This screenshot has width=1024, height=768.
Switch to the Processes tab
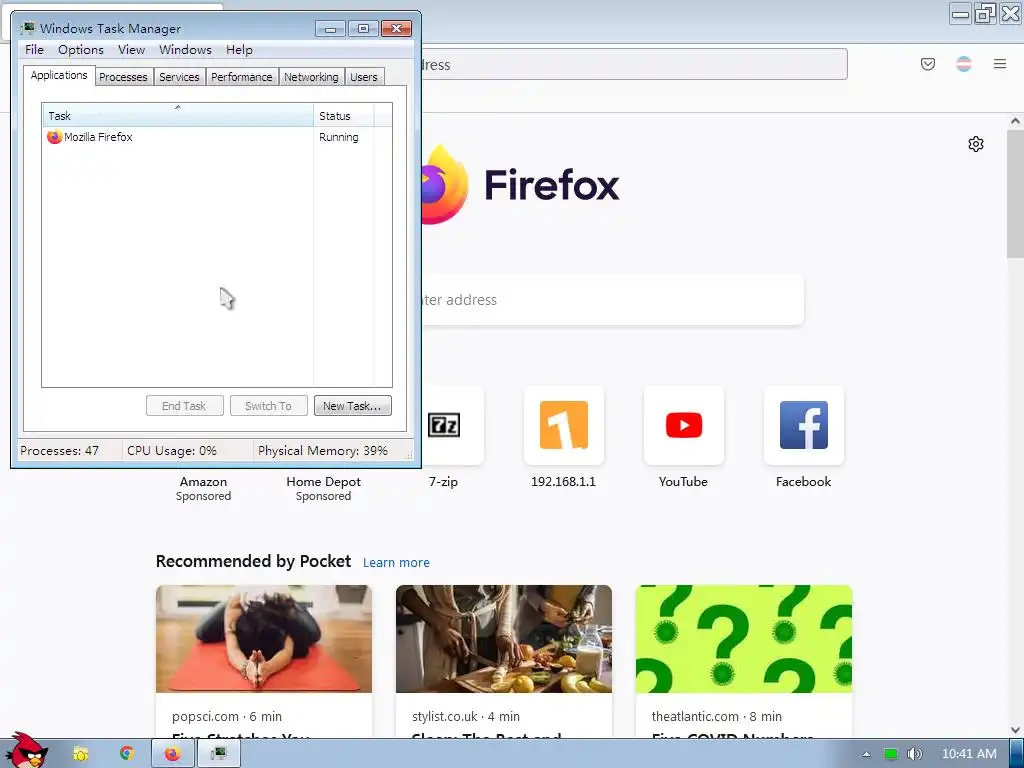click(x=123, y=77)
